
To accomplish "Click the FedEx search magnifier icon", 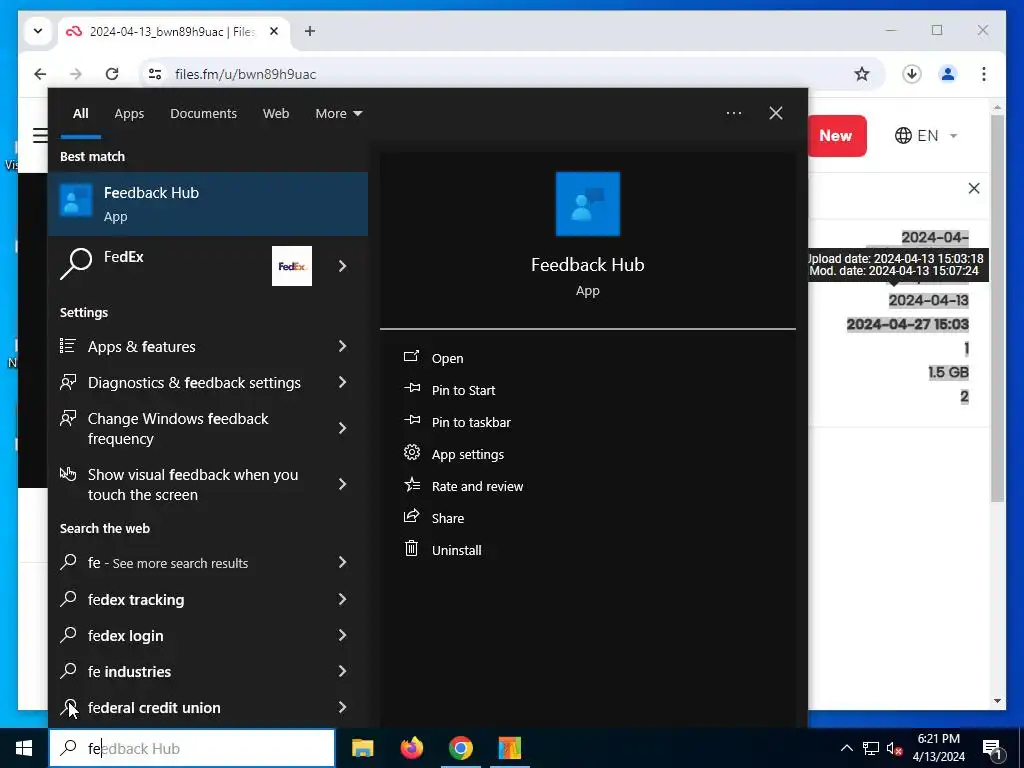I will click(x=76, y=264).
